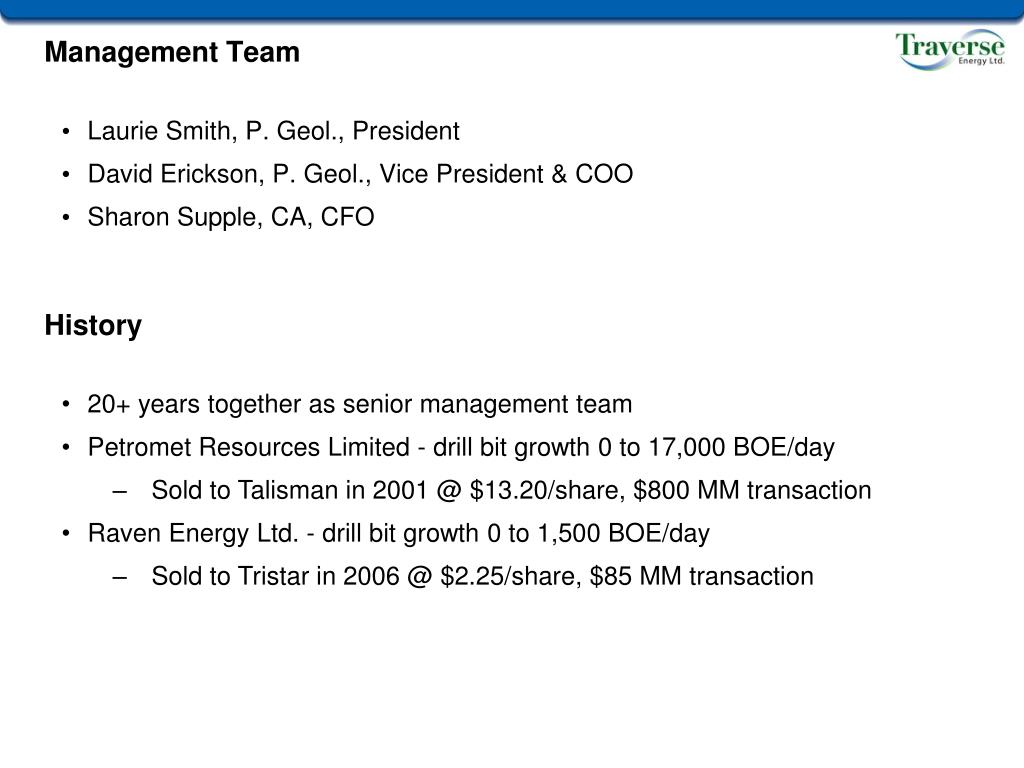This screenshot has height=768, width=1024.
Task: Click the 20+ years together bullet text
Action: pyautogui.click(x=360, y=404)
